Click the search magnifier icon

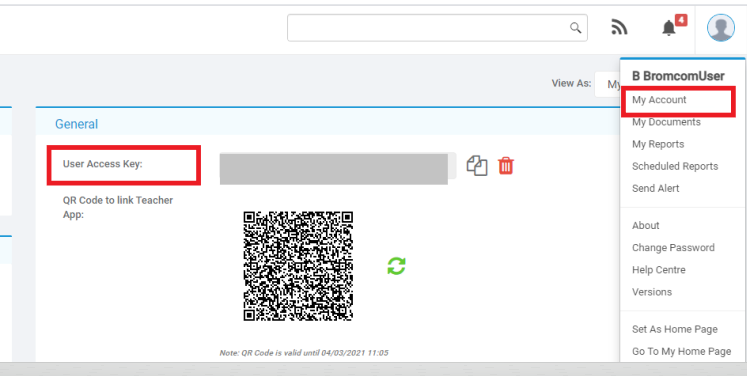tap(575, 28)
